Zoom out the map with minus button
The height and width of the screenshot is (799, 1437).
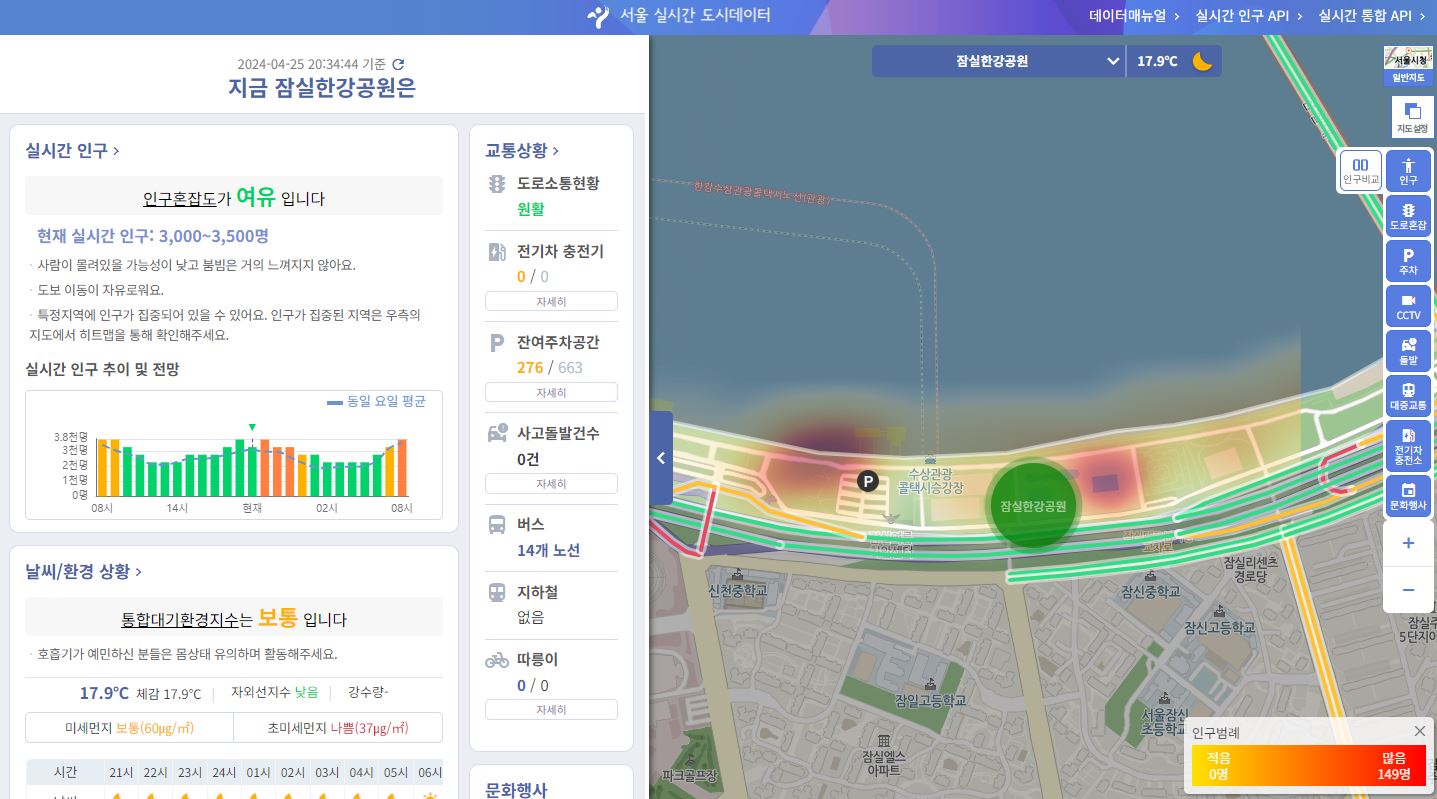(1408, 590)
